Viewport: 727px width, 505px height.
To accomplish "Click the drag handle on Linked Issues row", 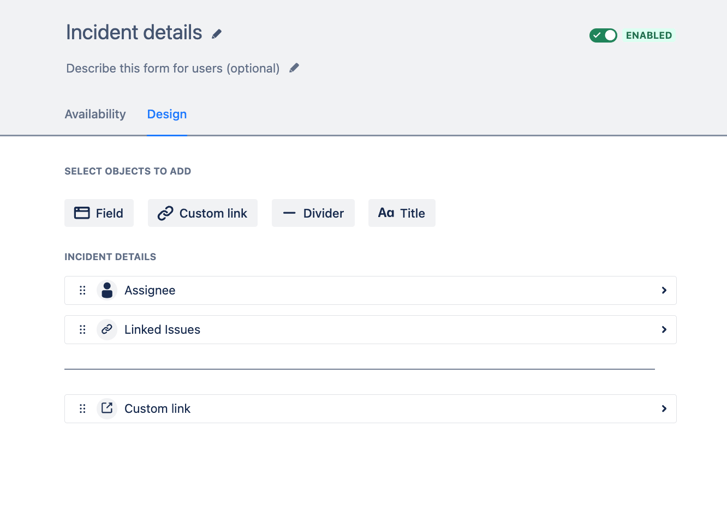I will click(83, 330).
